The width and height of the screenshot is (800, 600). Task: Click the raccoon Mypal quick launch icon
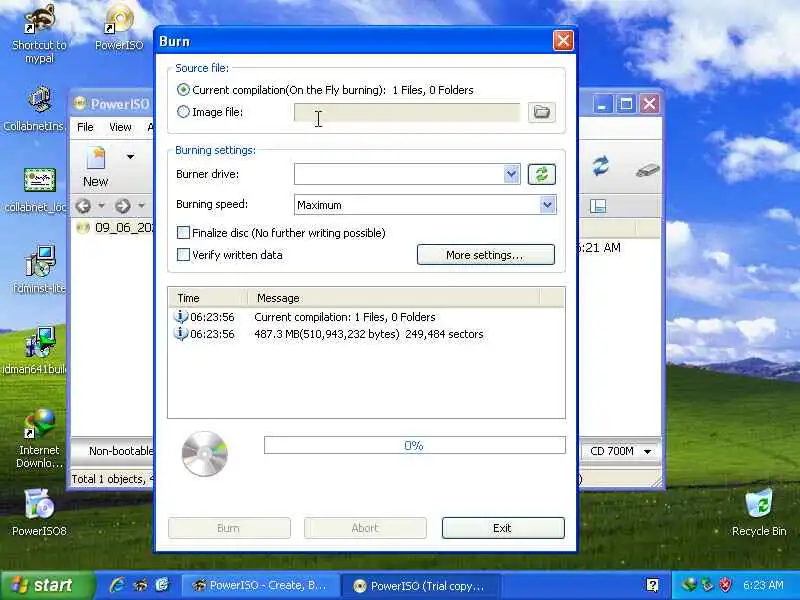(140, 585)
